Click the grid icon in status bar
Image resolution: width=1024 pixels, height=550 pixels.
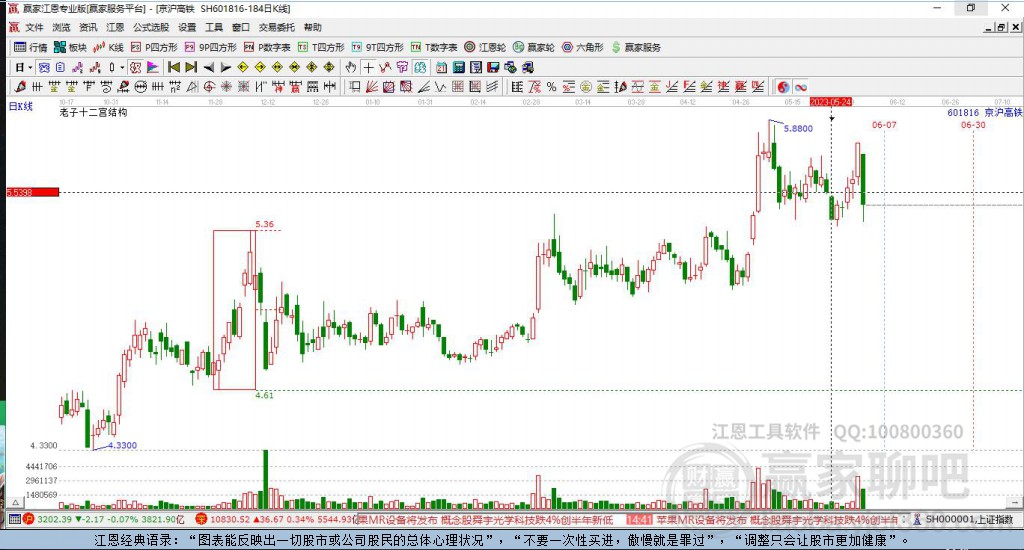pyautogui.click(x=14, y=520)
